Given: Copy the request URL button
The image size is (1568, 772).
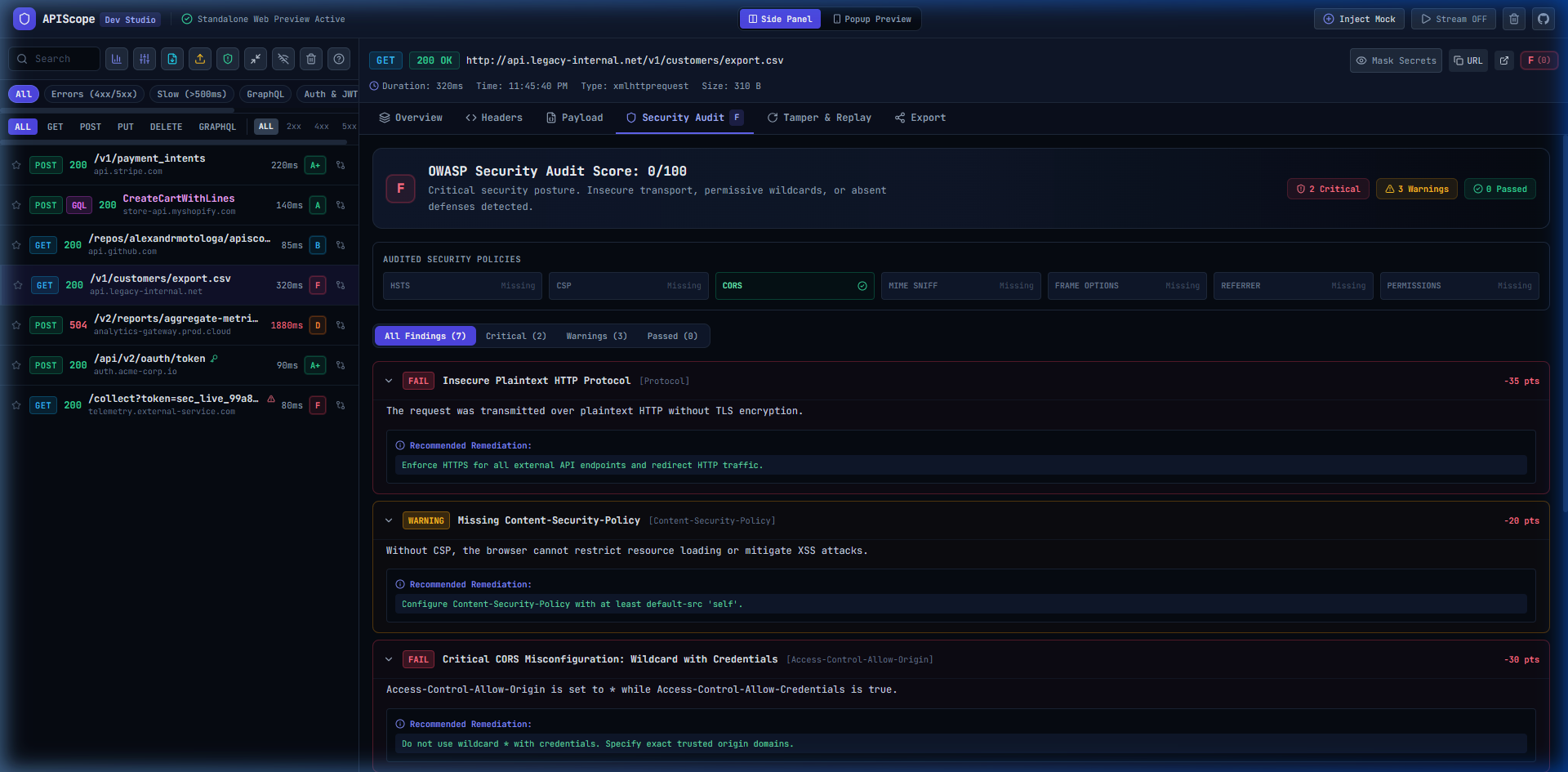Looking at the screenshot, I should [1468, 60].
